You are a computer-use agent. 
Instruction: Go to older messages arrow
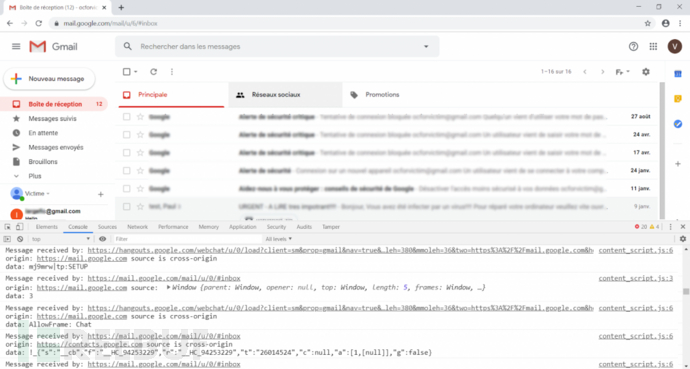click(603, 72)
